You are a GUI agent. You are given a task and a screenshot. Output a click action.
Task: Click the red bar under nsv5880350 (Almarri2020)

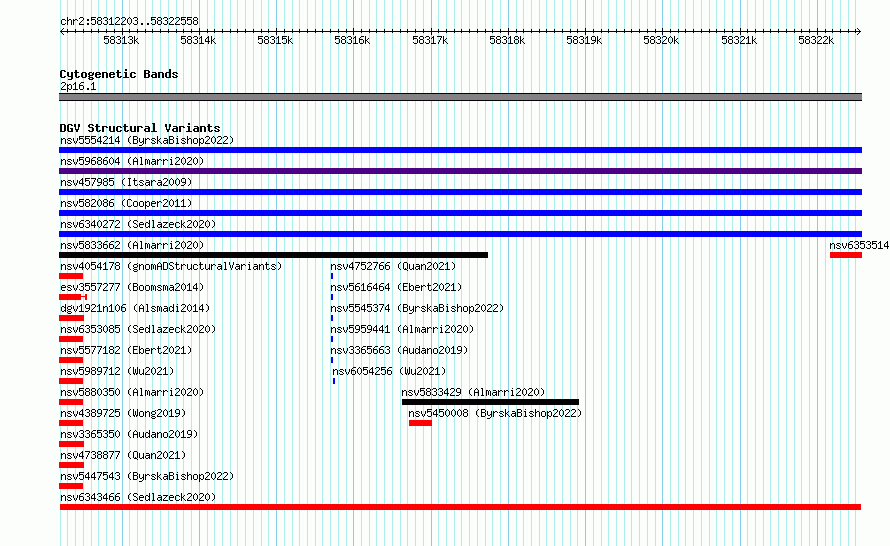[x=71, y=402]
